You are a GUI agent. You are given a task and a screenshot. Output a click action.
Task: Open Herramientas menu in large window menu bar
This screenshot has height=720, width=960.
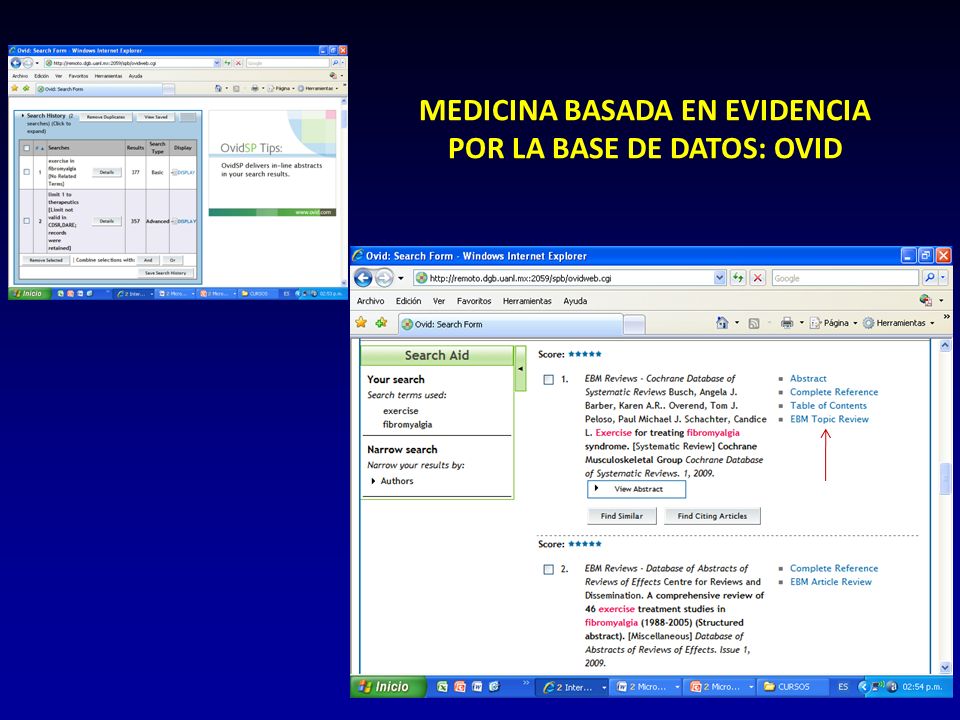(x=527, y=301)
